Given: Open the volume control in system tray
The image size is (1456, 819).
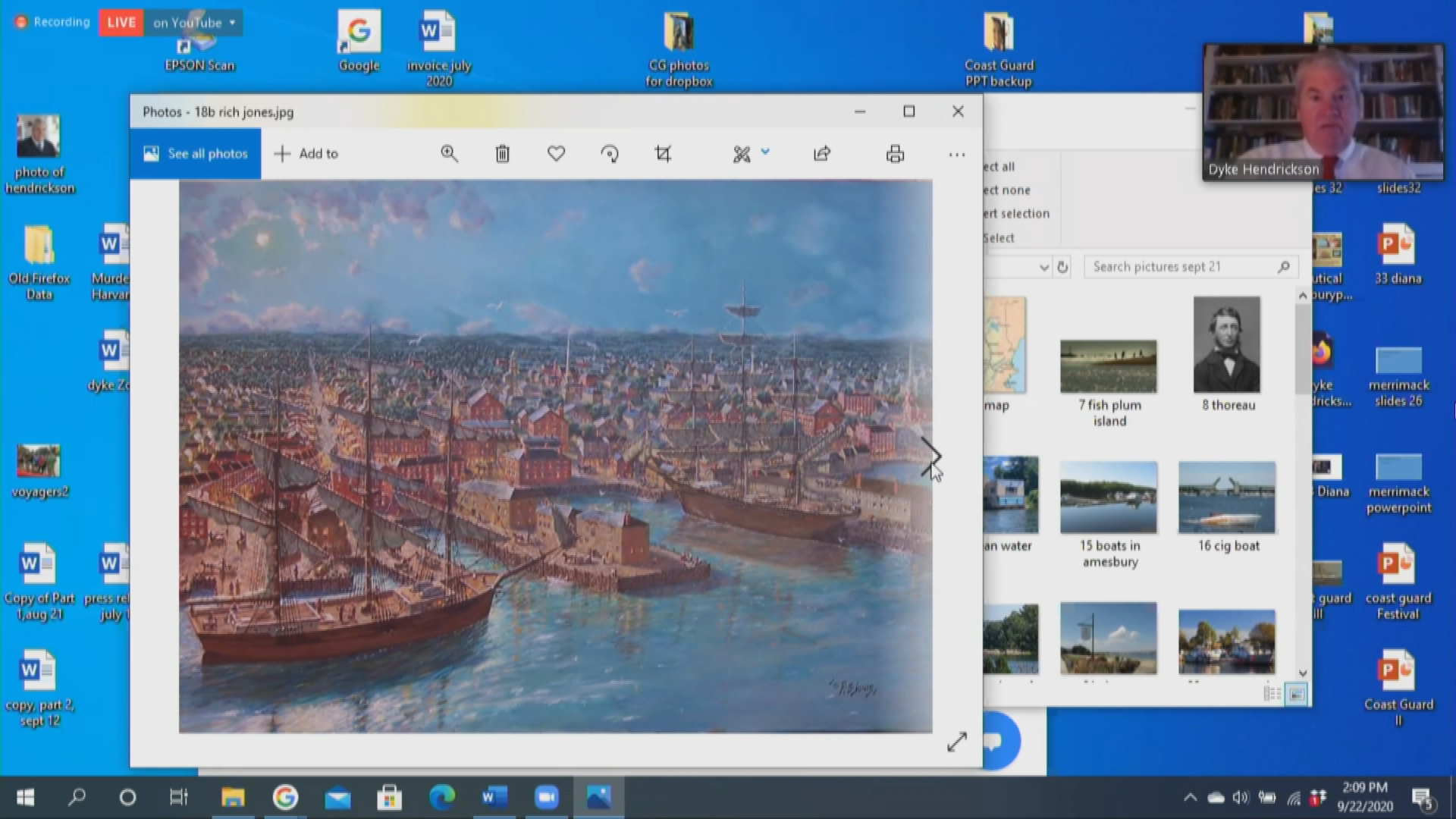Looking at the screenshot, I should 1241,797.
